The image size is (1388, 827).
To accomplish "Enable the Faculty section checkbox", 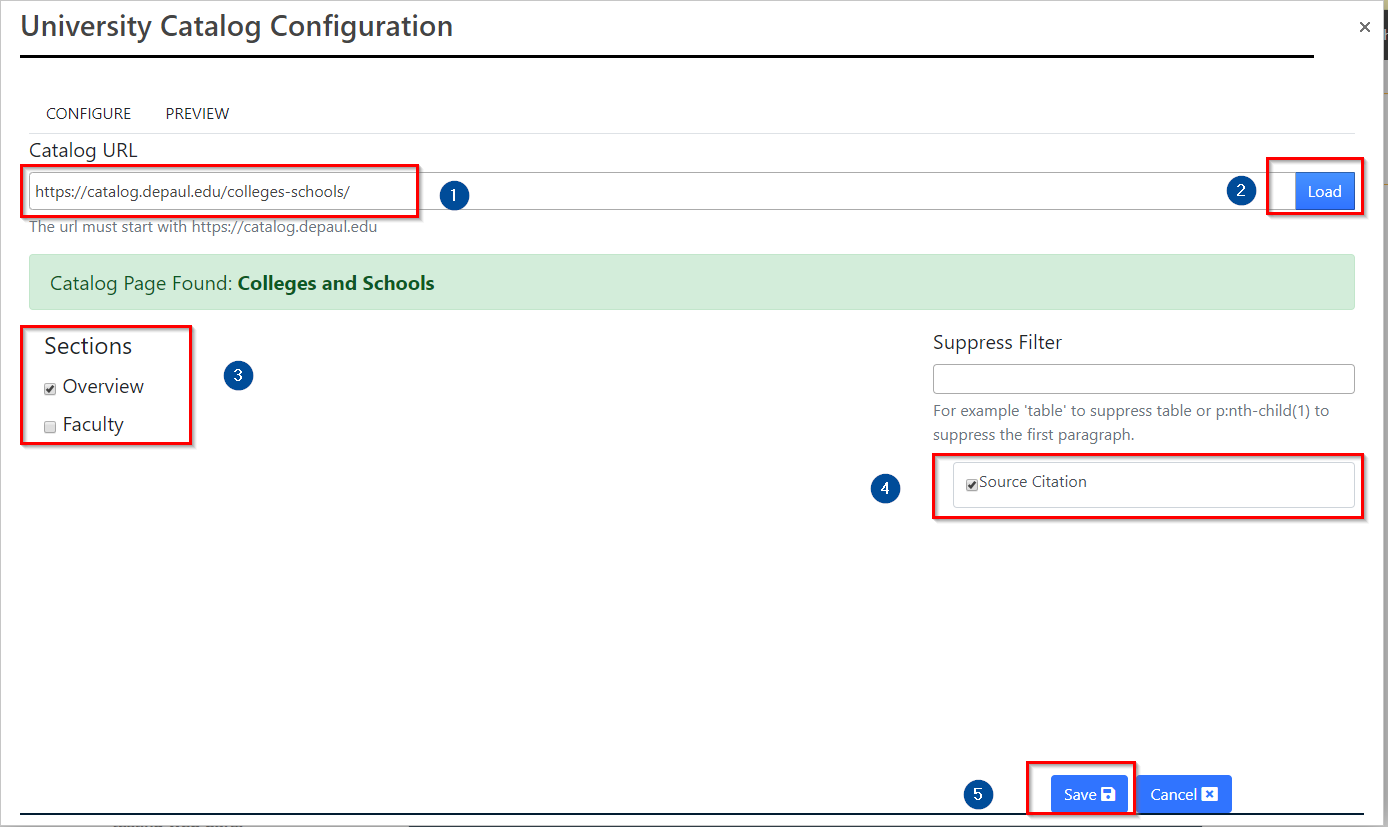I will click(50, 427).
